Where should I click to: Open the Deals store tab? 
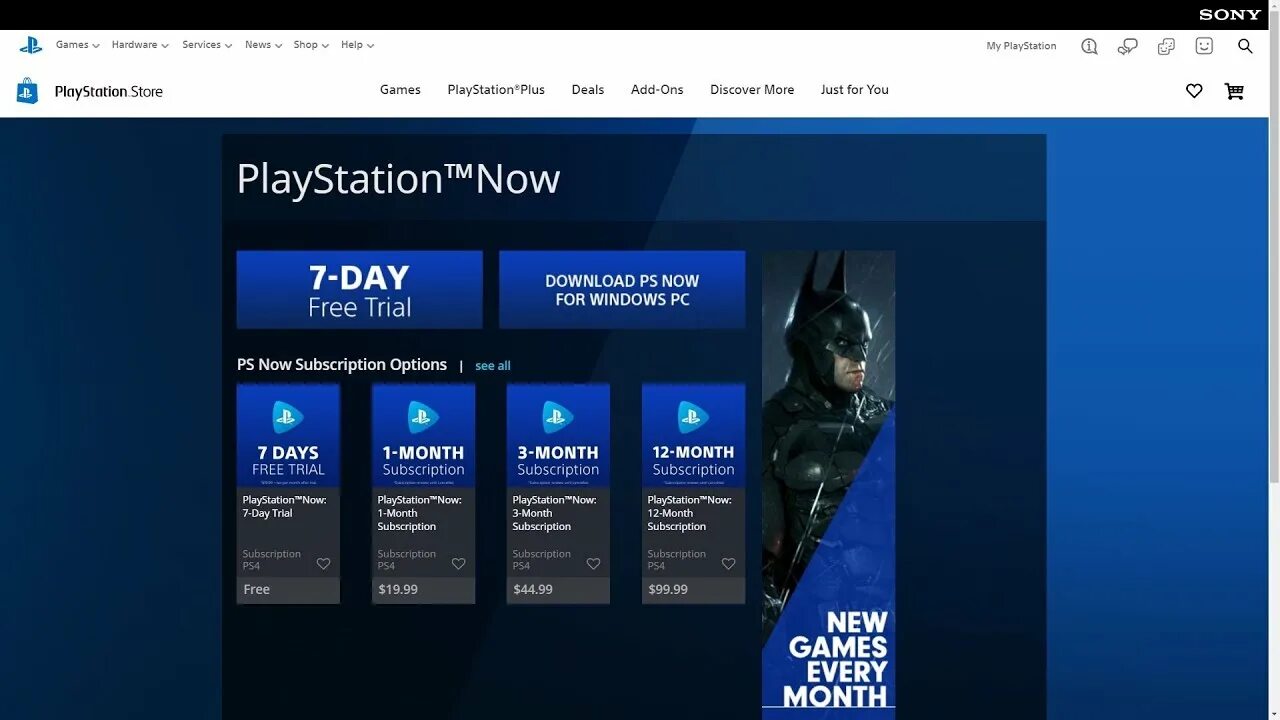pyautogui.click(x=588, y=90)
